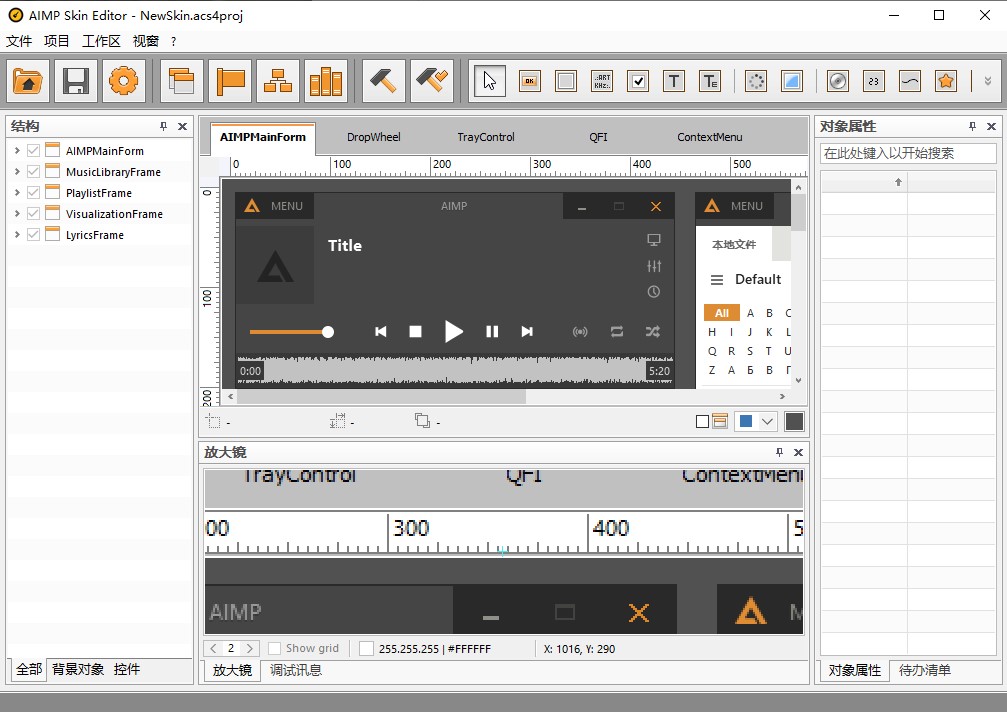
Task: Select the arrow pointer tool
Action: tap(489, 81)
